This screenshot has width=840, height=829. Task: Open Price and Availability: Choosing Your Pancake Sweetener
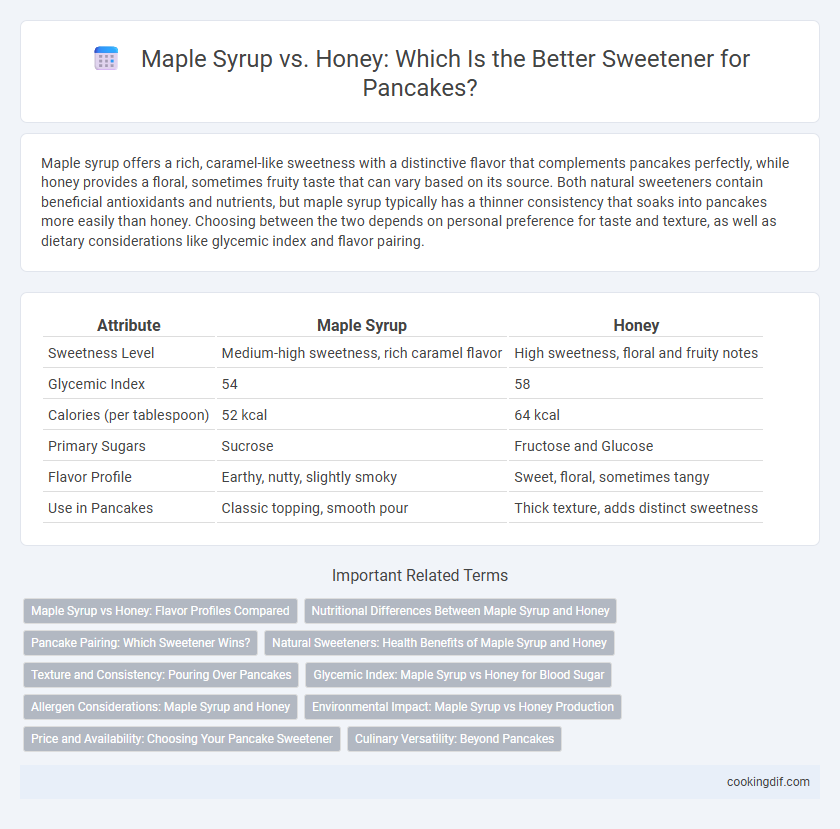coord(182,739)
